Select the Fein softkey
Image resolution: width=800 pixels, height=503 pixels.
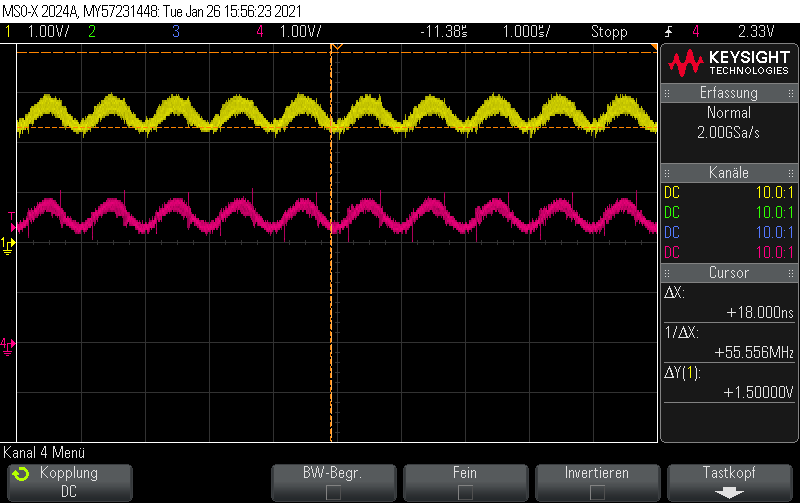point(465,483)
